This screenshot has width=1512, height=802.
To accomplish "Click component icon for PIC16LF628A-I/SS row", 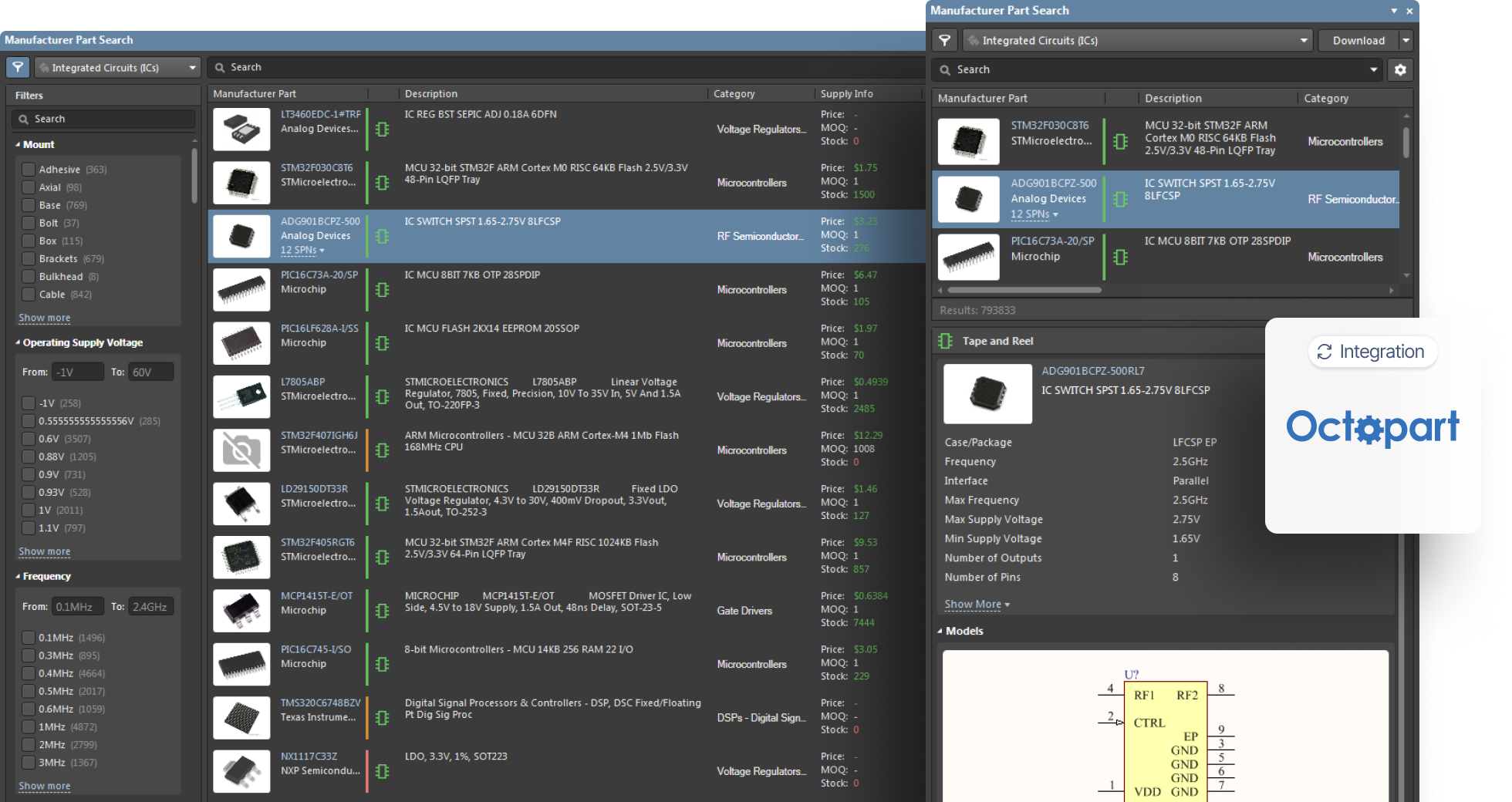I will coord(382,343).
